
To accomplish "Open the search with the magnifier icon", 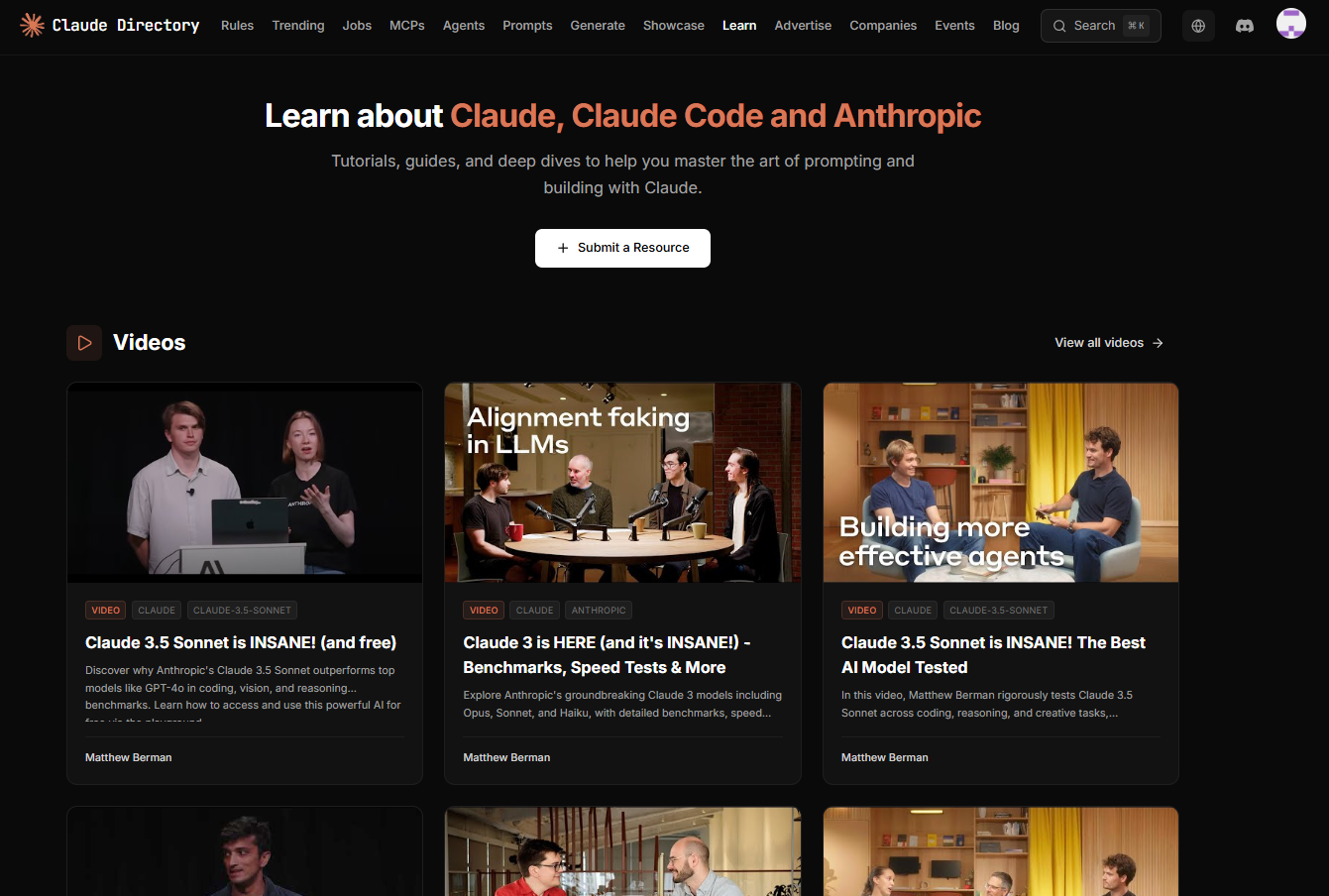I will [1060, 26].
